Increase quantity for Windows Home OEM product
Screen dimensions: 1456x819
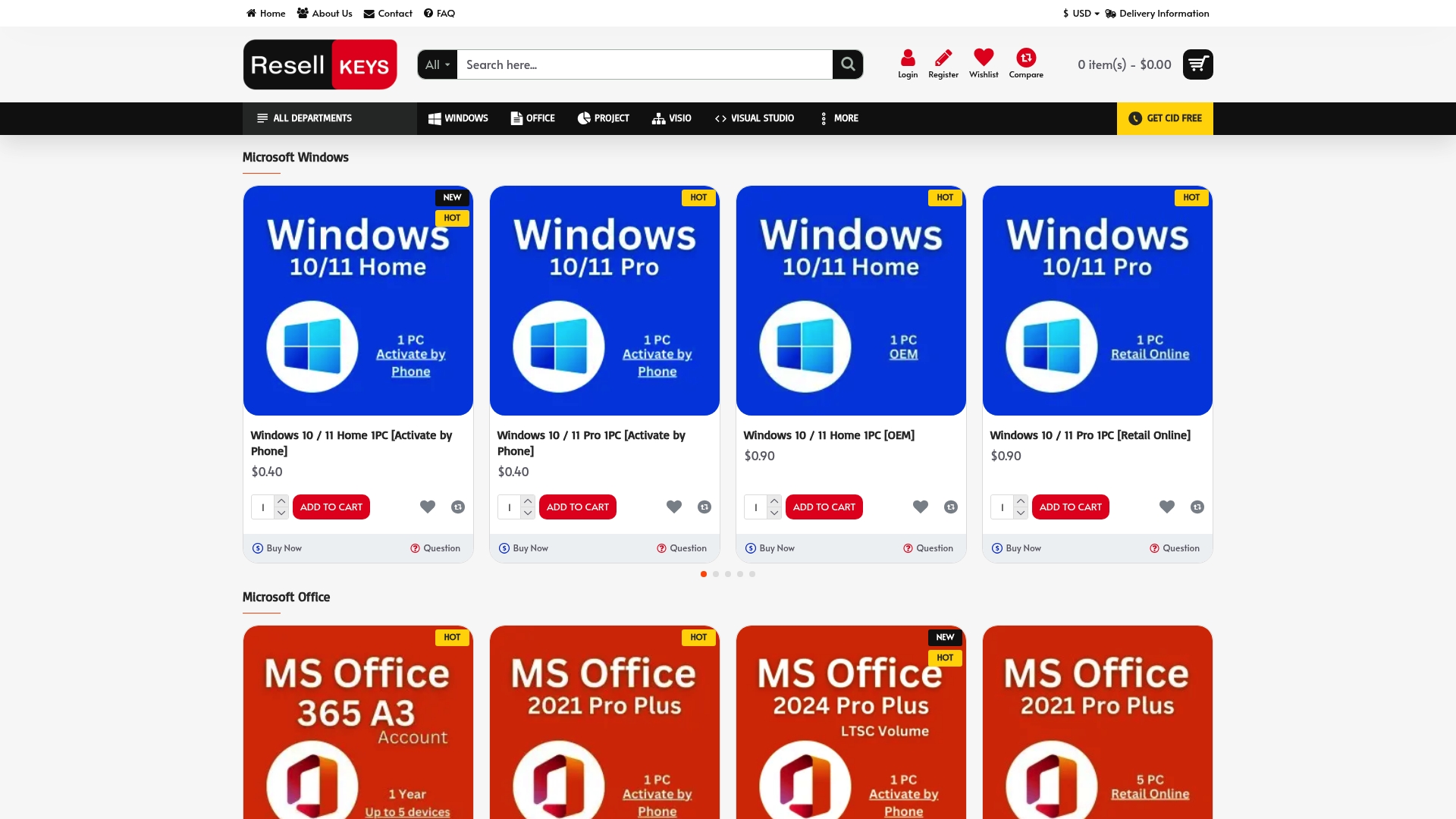tap(774, 500)
